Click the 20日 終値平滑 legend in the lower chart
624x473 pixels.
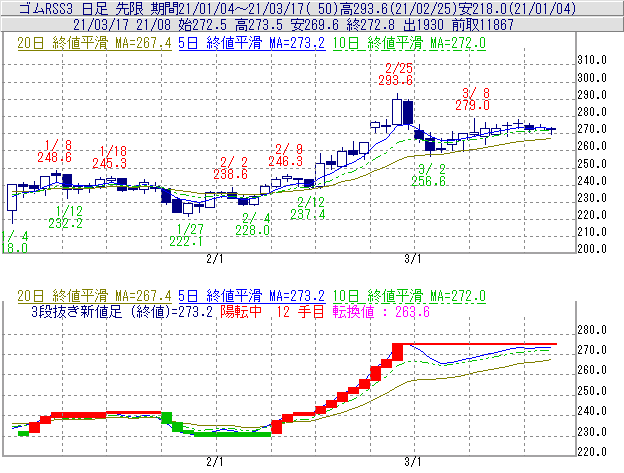click(x=94, y=296)
